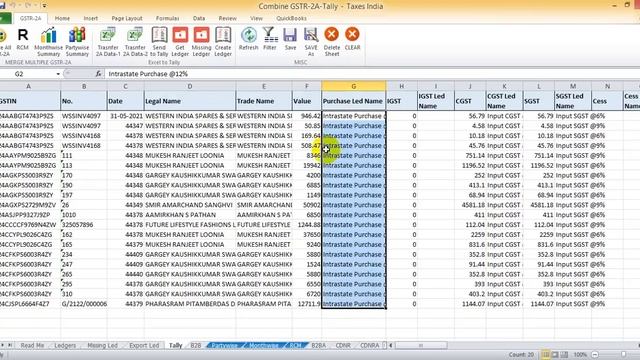Click the horizontal scrollbar thumb

pos(421,345)
